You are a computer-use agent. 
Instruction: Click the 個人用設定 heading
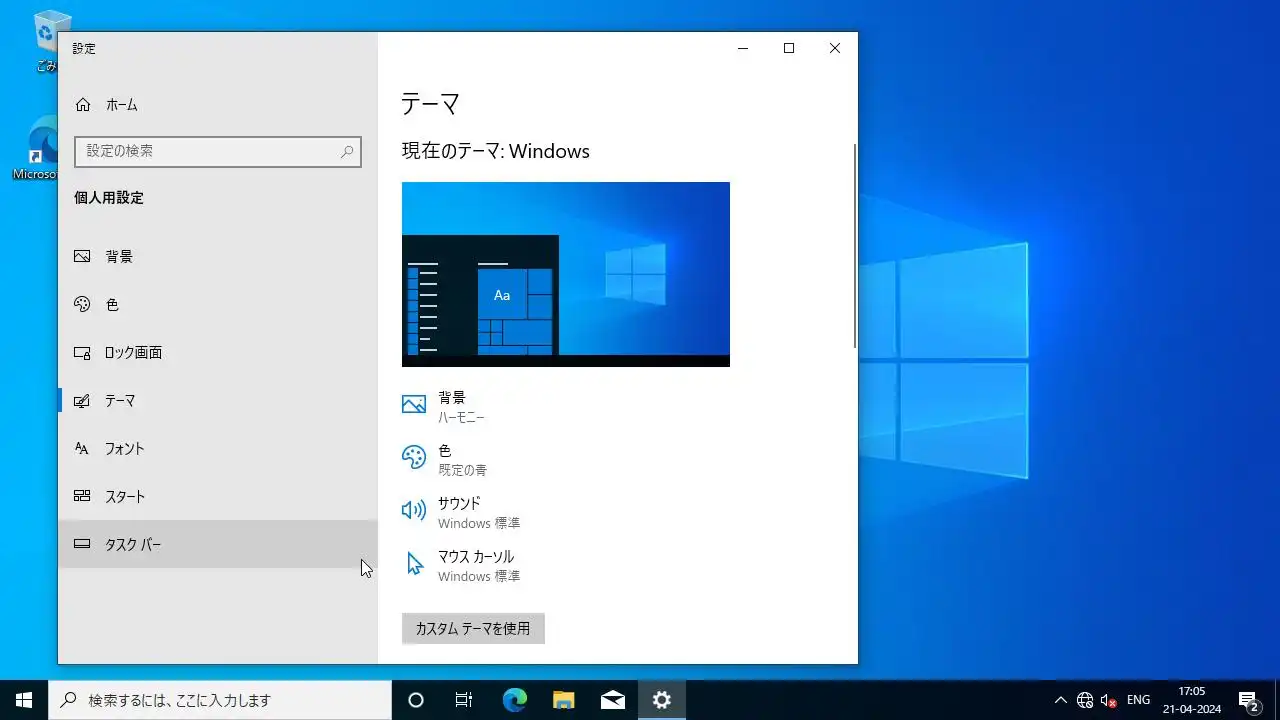tap(109, 198)
